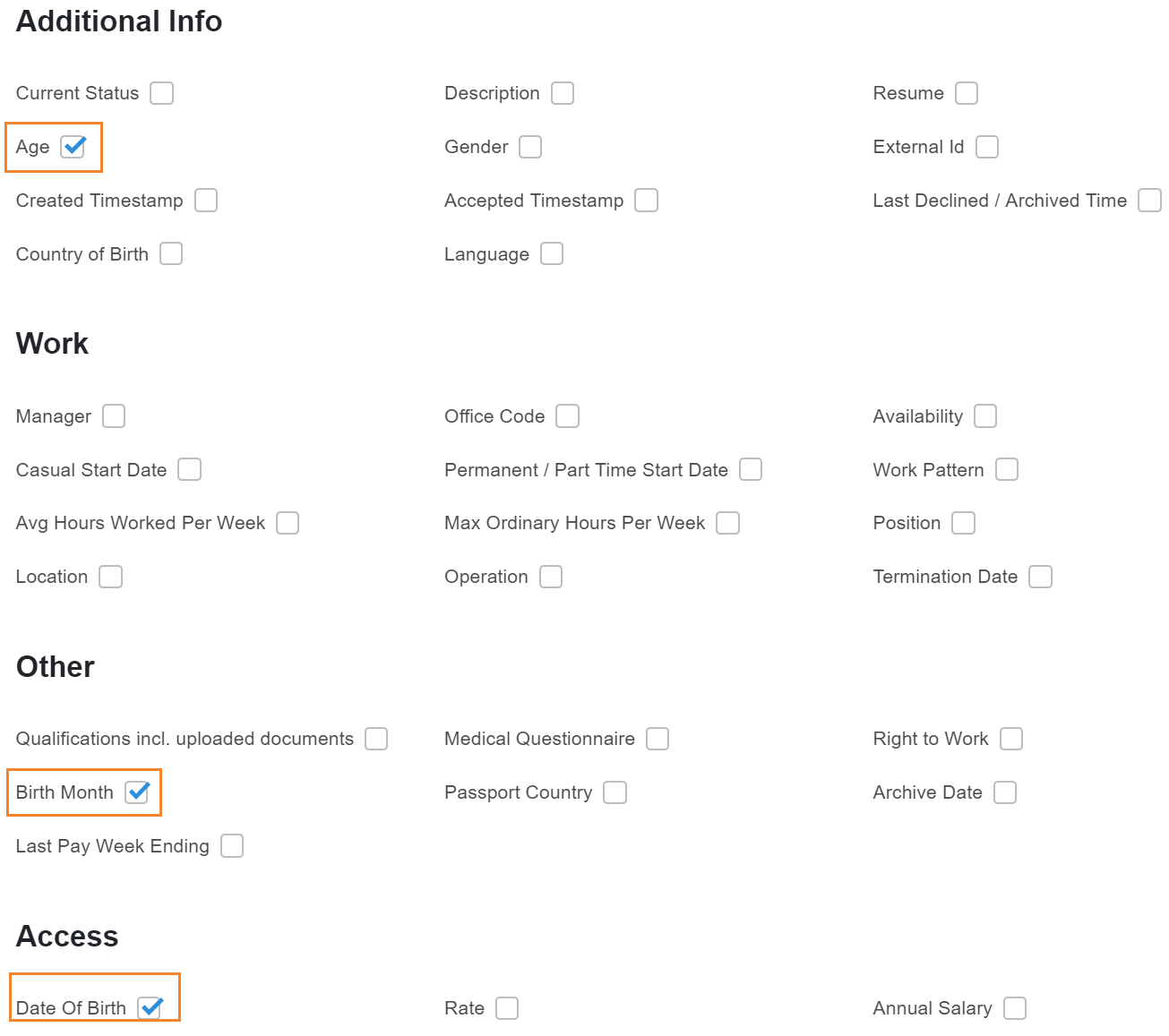Image resolution: width=1169 pixels, height=1036 pixels.
Task: Tick the Annual Salary checkbox
Action: [x=1014, y=1008]
